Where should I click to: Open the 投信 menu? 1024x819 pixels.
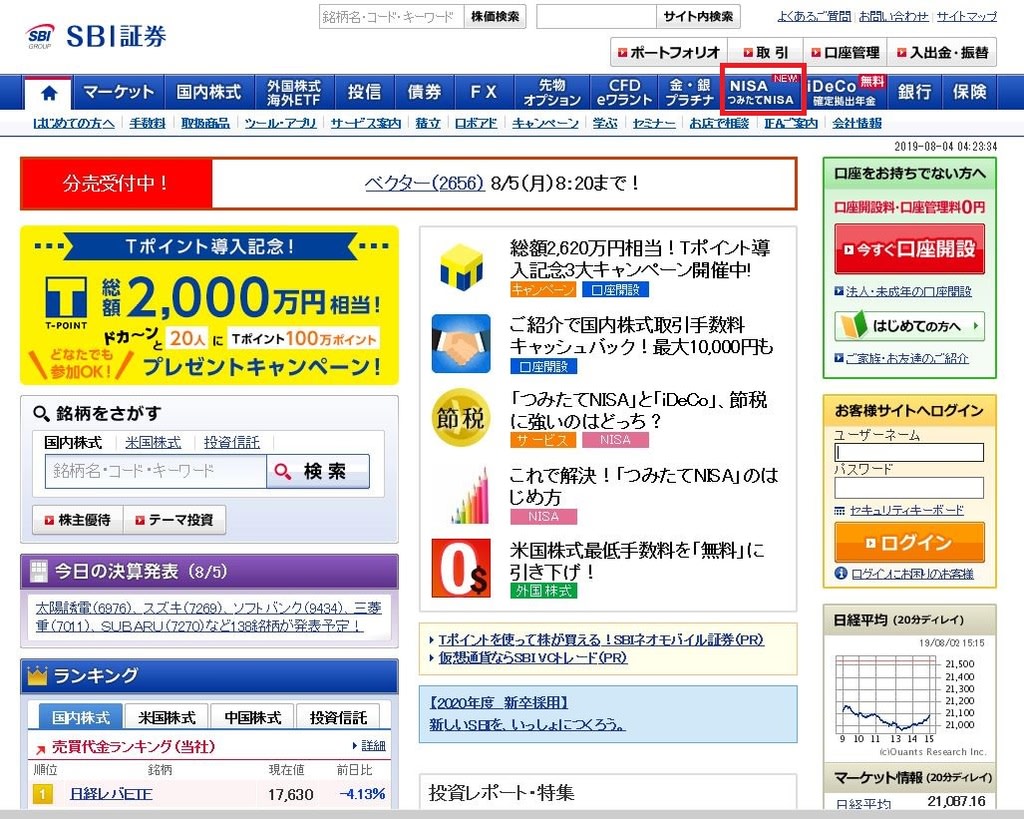364,93
